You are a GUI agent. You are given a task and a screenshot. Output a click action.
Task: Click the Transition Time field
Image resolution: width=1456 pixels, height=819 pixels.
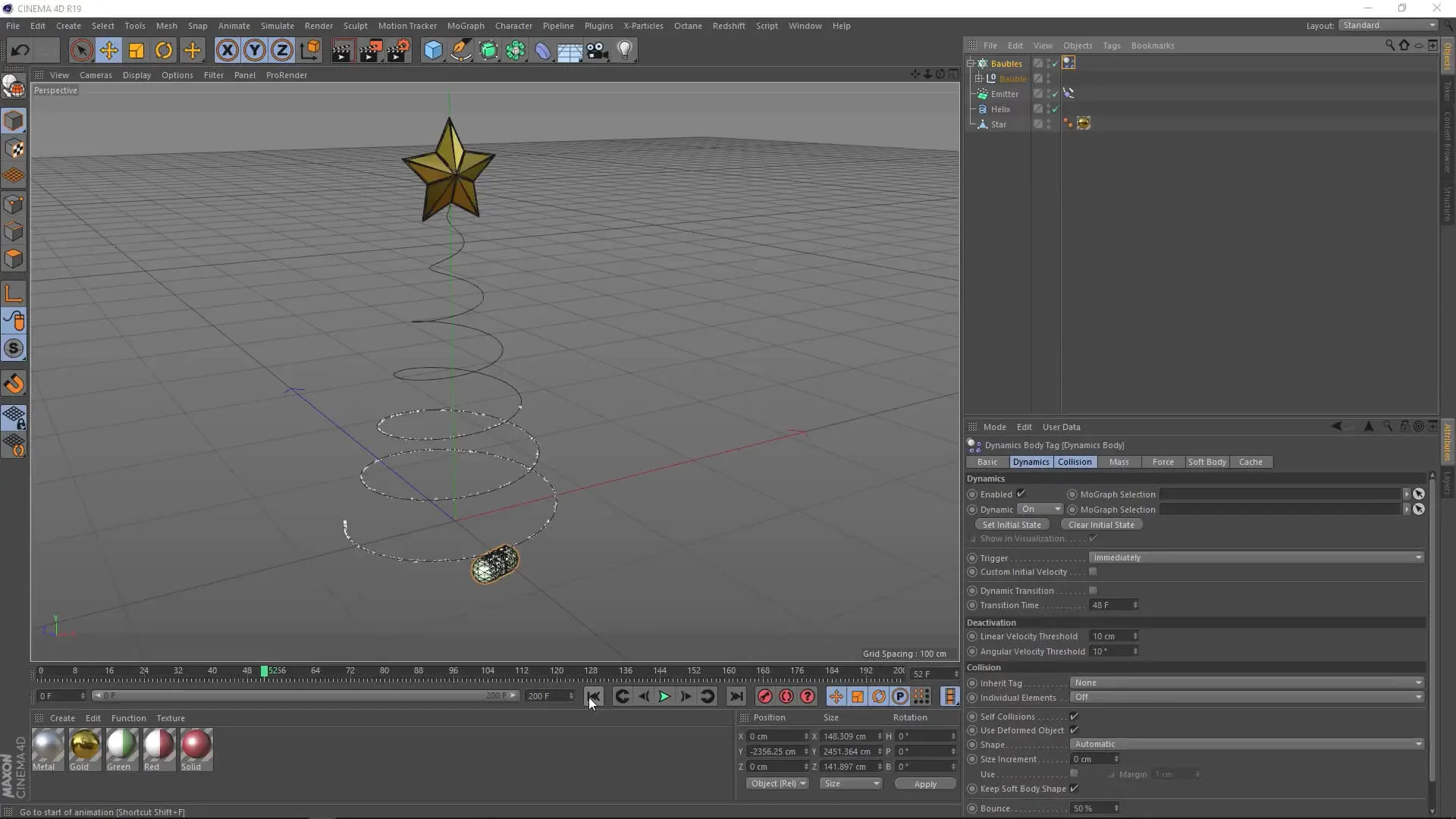1114,605
